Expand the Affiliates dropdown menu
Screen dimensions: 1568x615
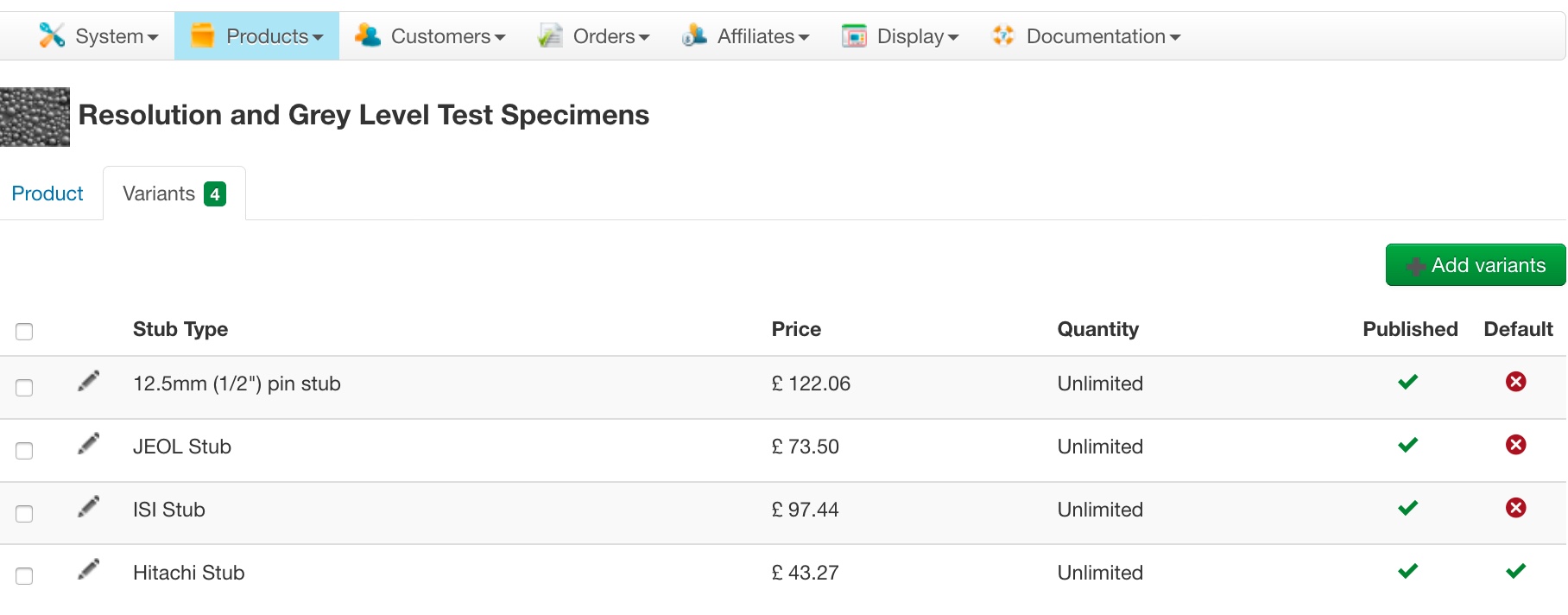746,36
